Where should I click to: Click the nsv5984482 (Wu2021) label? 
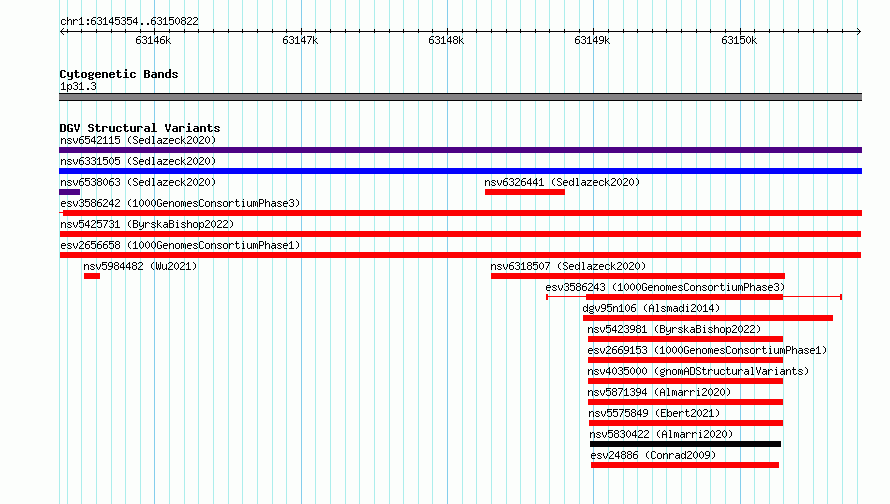140,266
